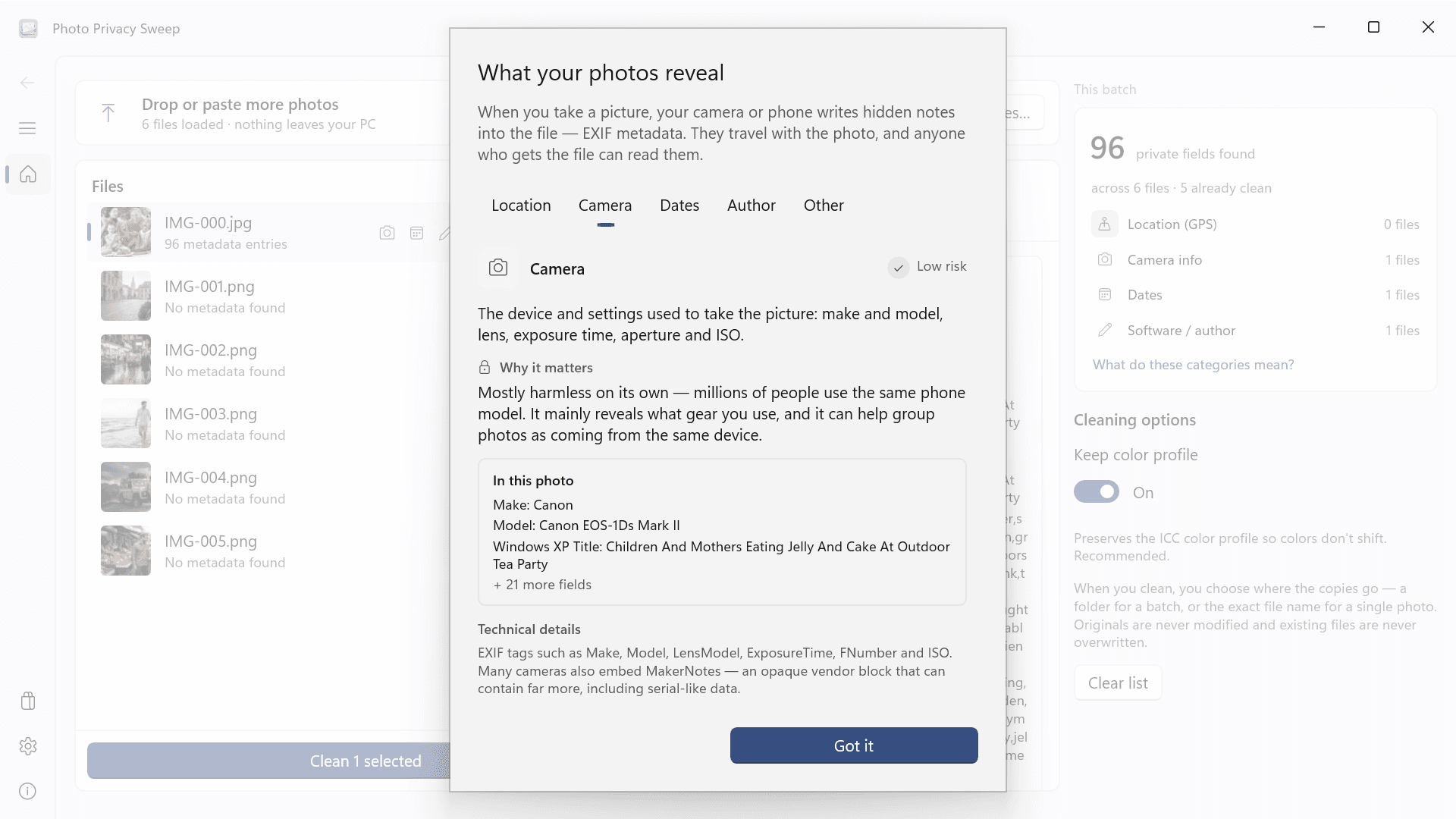Viewport: 1456px width, 819px height.
Task: Click the Dates calendar icon in batch panel
Action: point(1105,294)
